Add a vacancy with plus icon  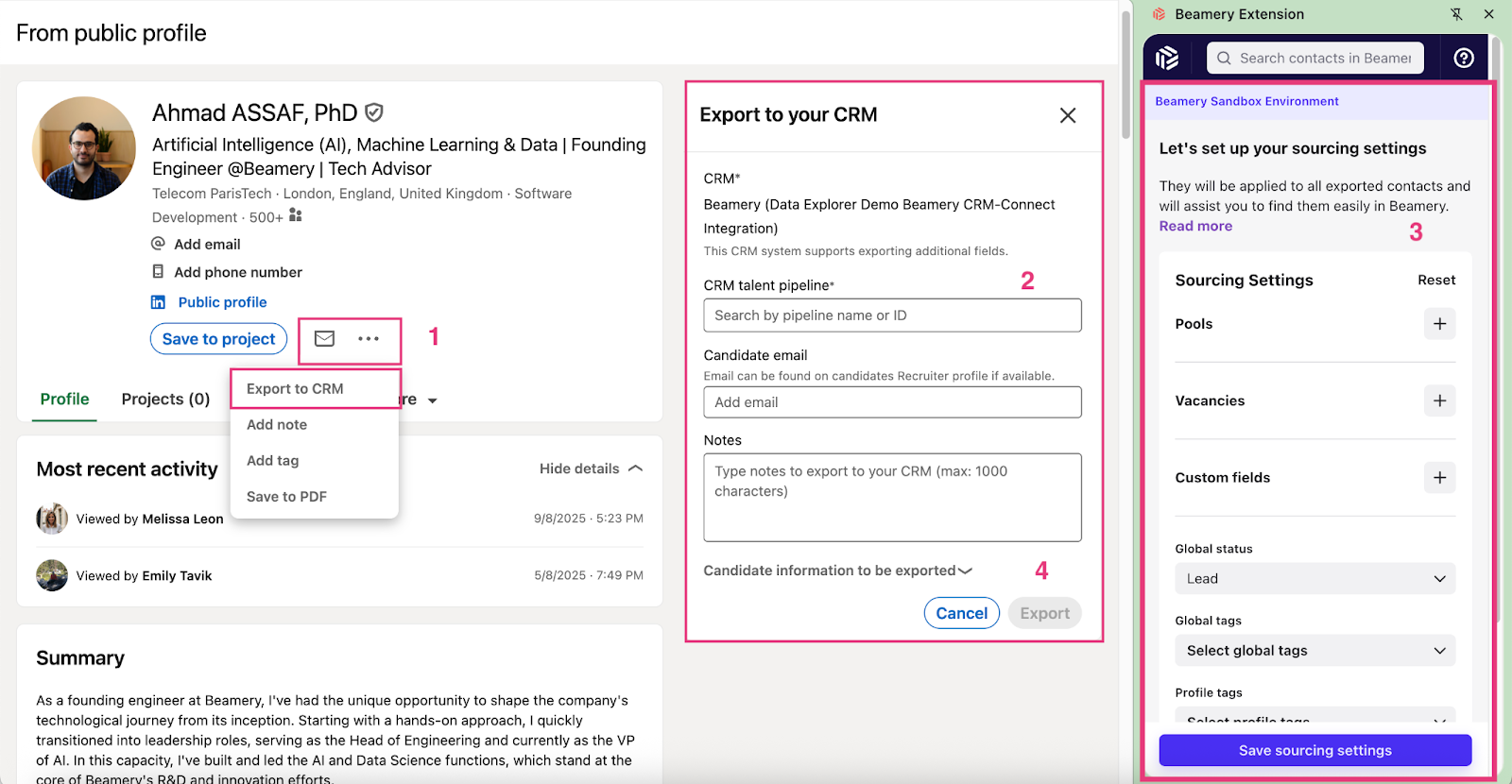(x=1439, y=401)
